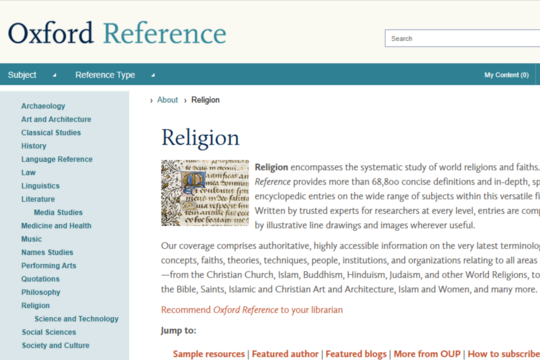
Task: Select Music in the sidebar
Action: [x=31, y=239]
